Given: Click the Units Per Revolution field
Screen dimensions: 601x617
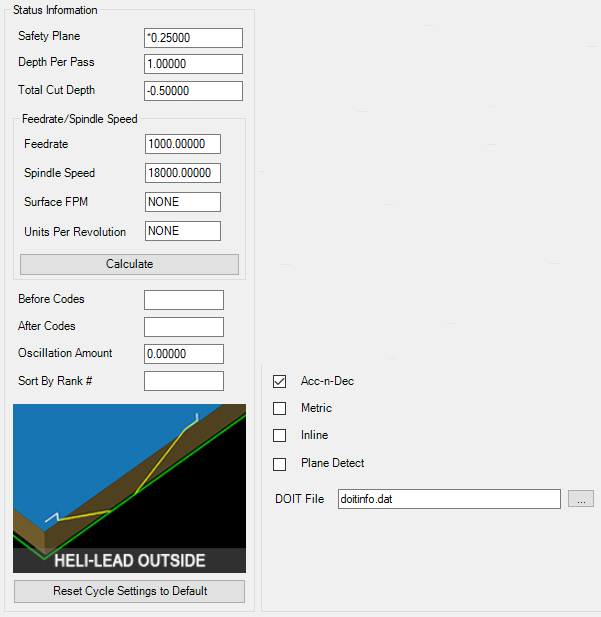Looking at the screenshot, I should pos(183,231).
